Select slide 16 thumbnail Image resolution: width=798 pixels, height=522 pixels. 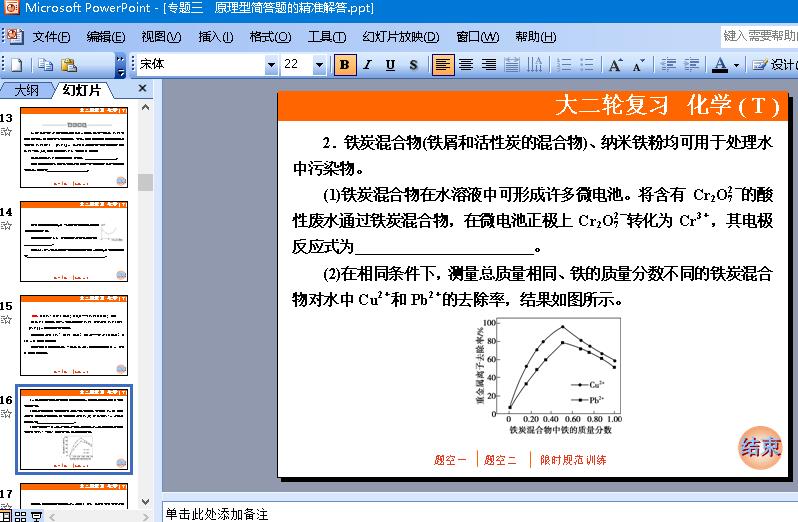coord(74,429)
